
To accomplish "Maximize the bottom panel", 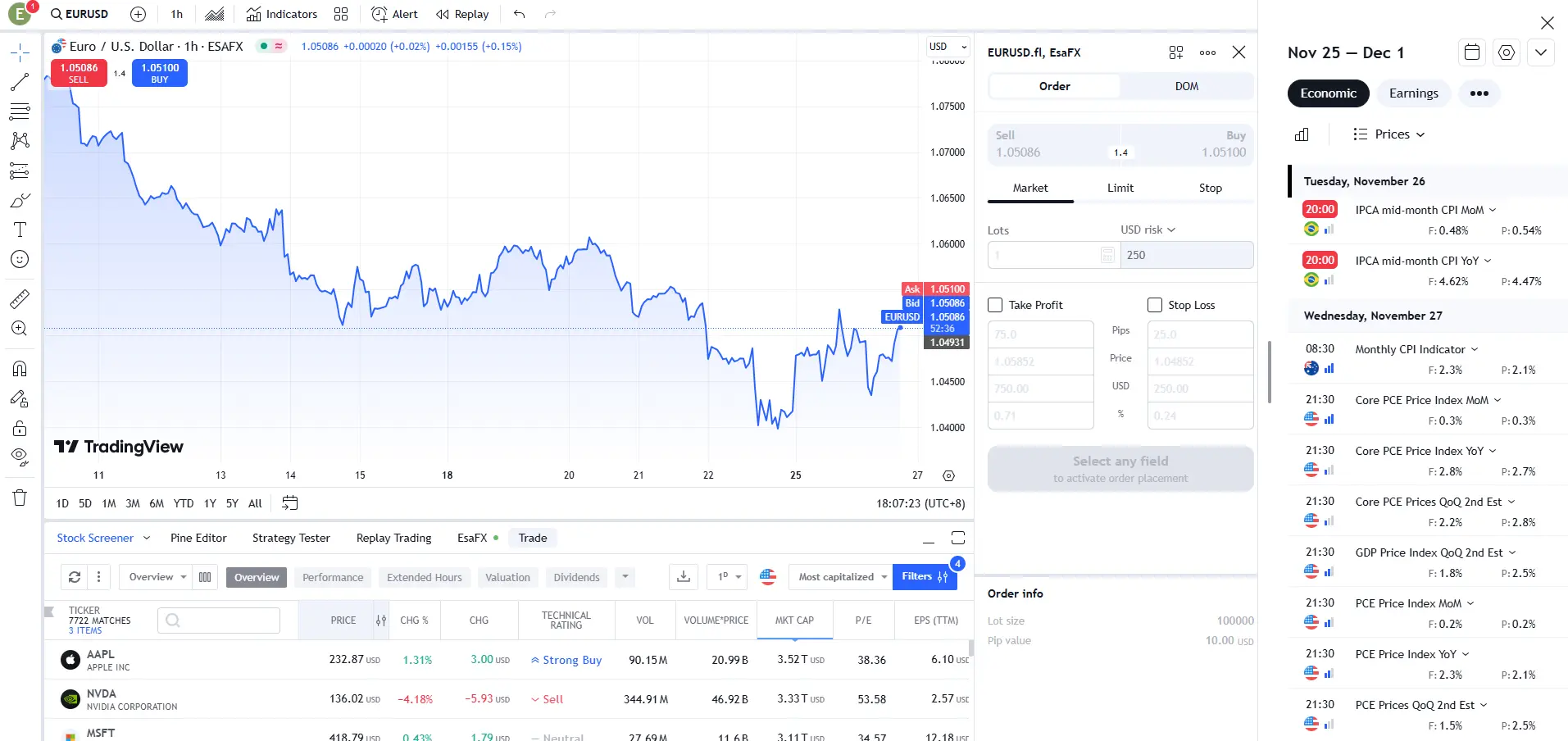I will tap(958, 538).
